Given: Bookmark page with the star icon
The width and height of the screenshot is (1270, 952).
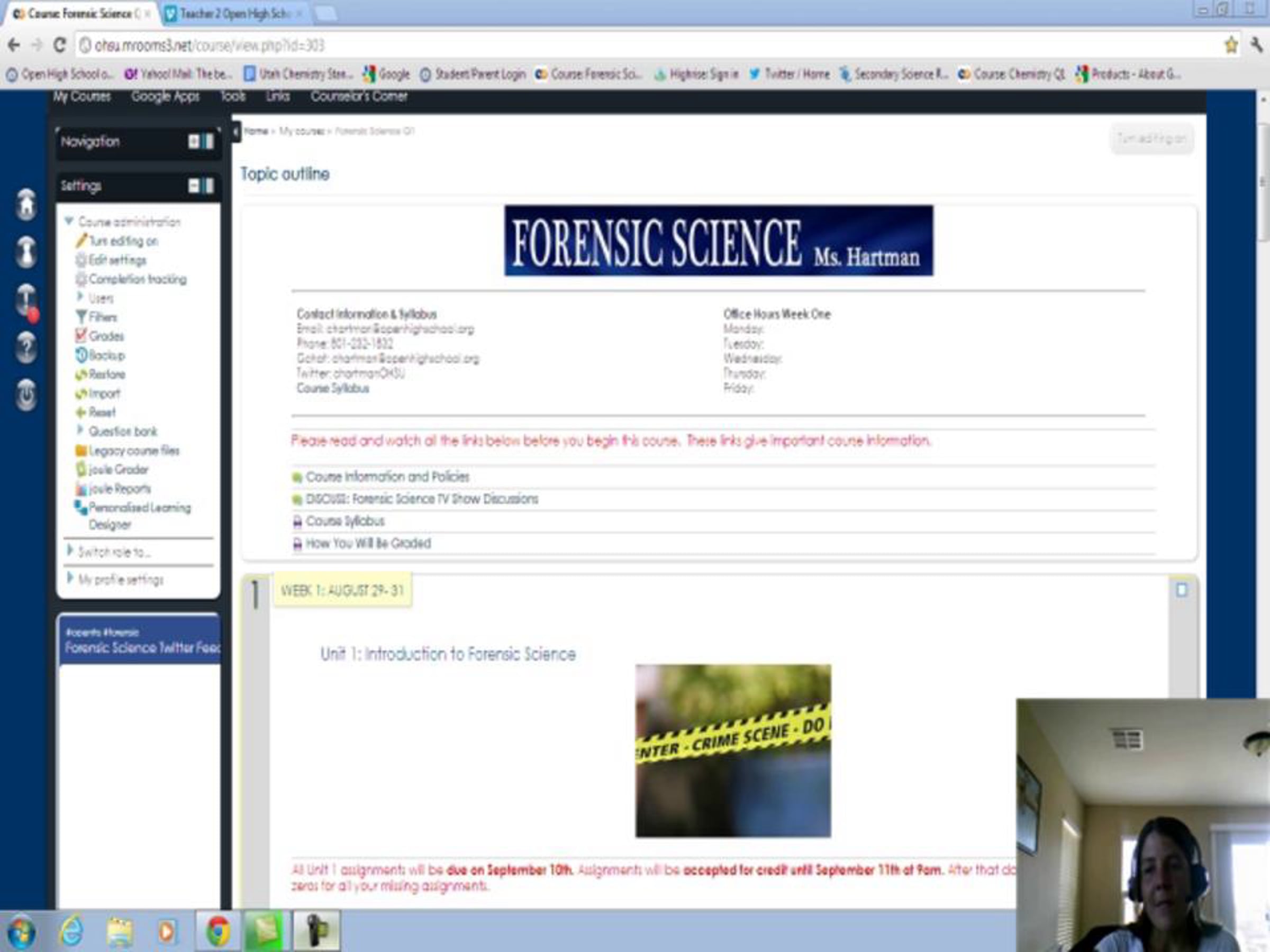Looking at the screenshot, I should pos(1230,45).
